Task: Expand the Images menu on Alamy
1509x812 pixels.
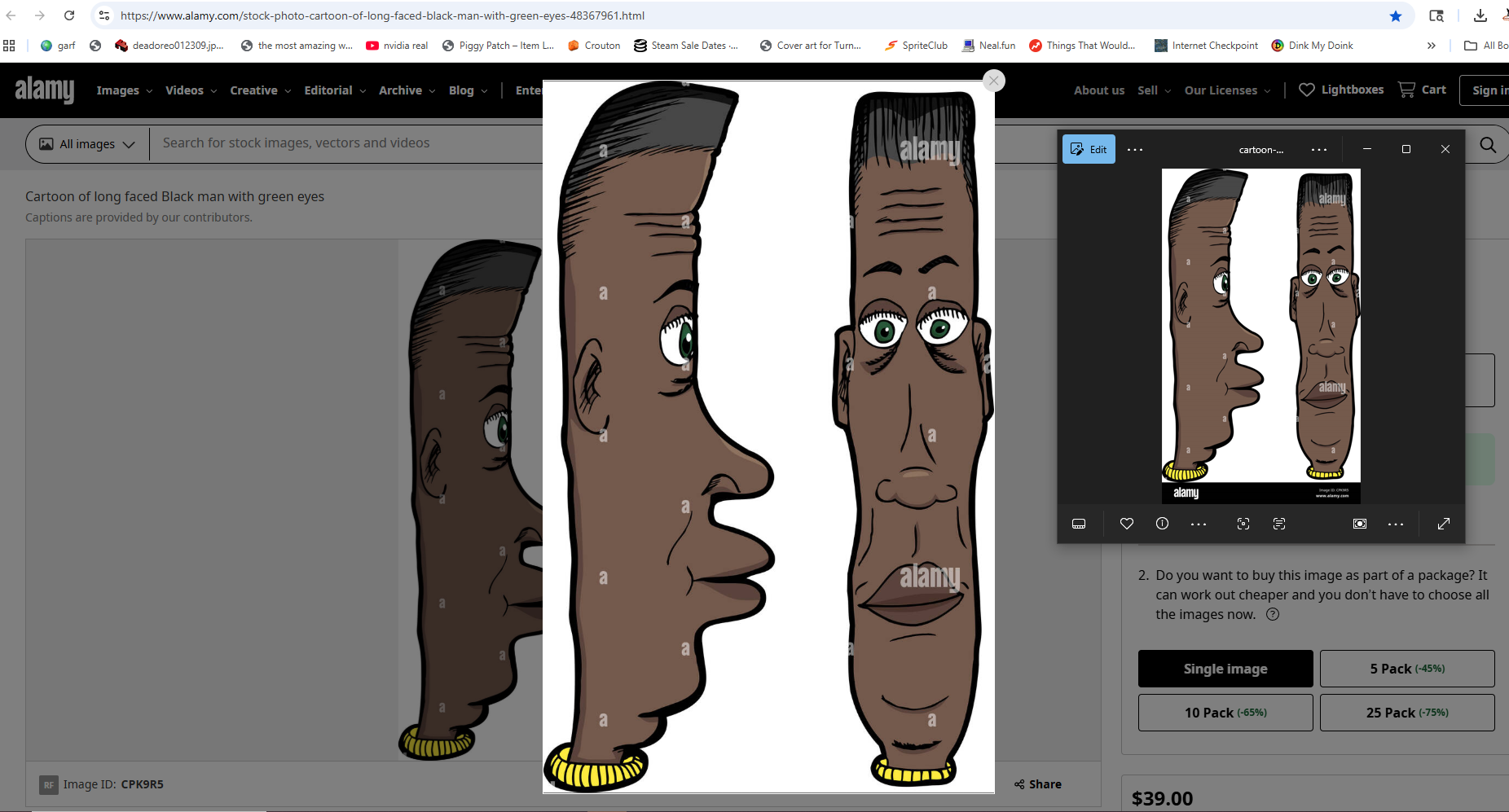Action: pyautogui.click(x=124, y=90)
